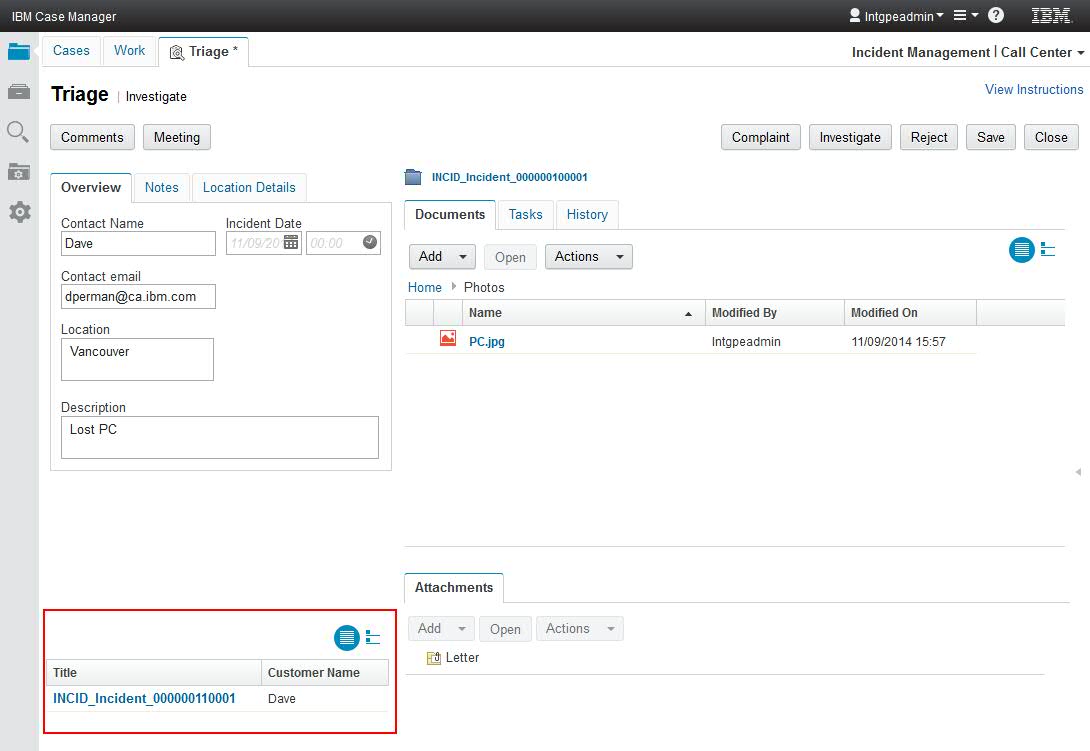The height and width of the screenshot is (751, 1090).
Task: Collapse the right side panel arrow
Action: pyautogui.click(x=1078, y=472)
